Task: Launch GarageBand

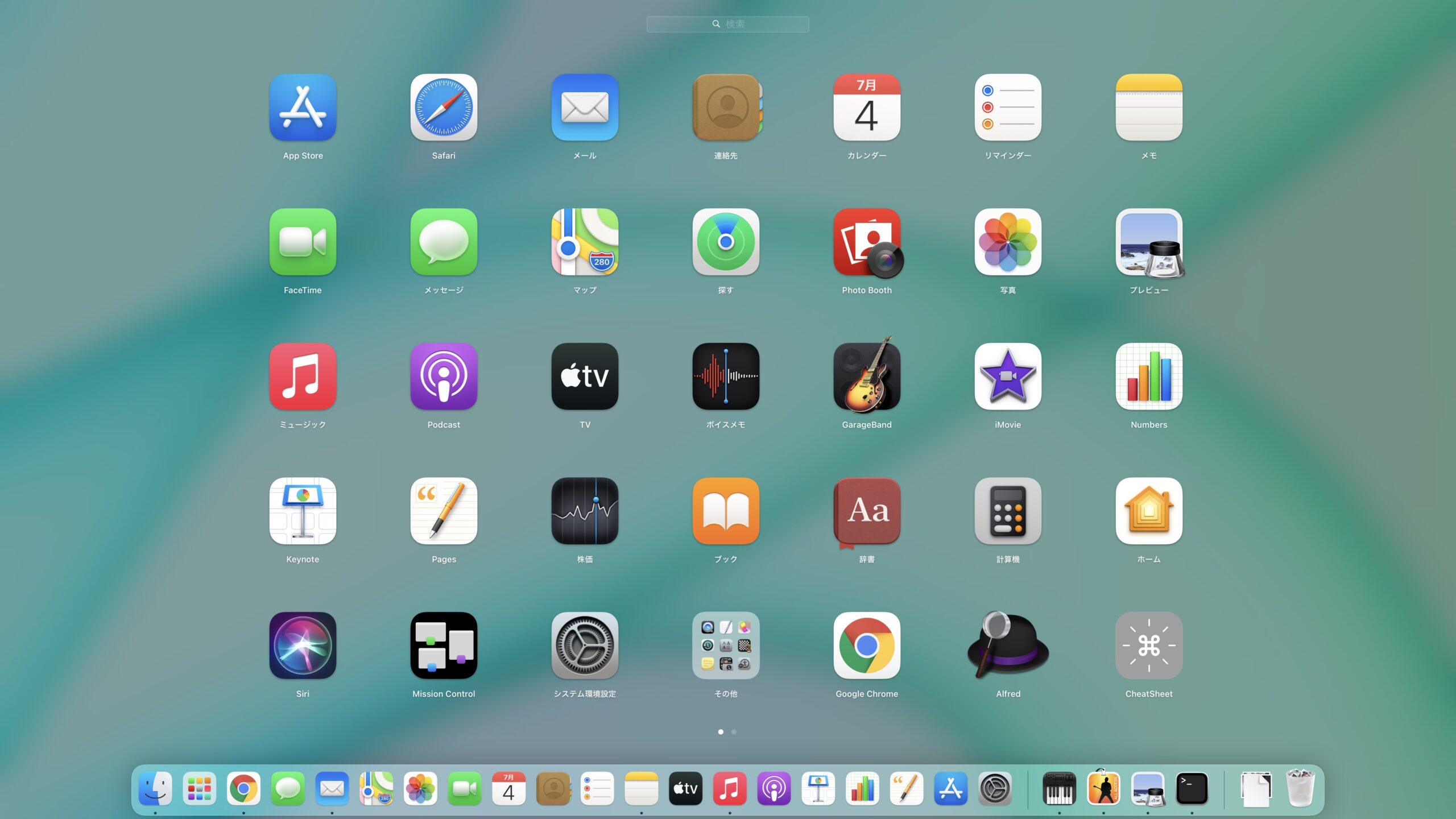Action: [x=867, y=375]
